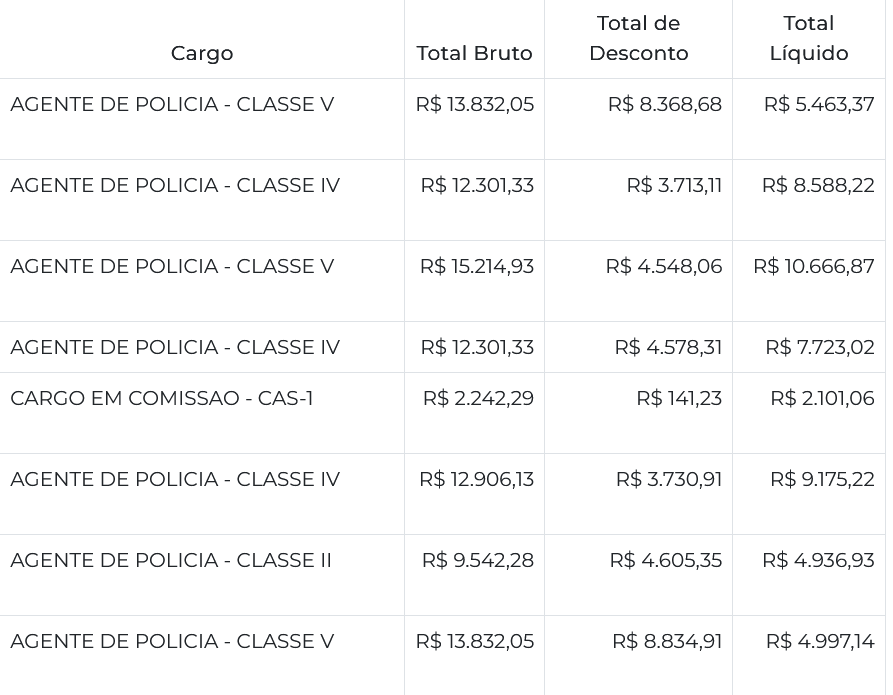The image size is (893, 695).
Task: Click the discount value R$ 3.713,11
Action: pos(674,185)
